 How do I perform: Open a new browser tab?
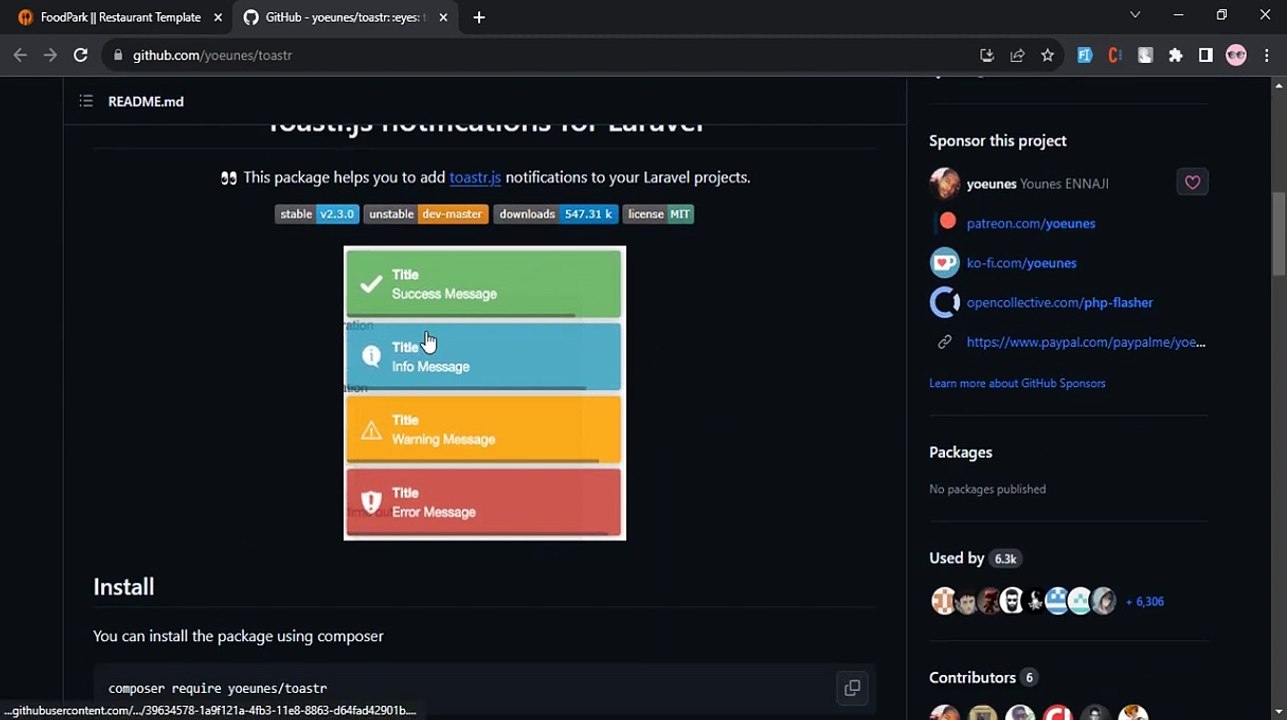coord(479,17)
